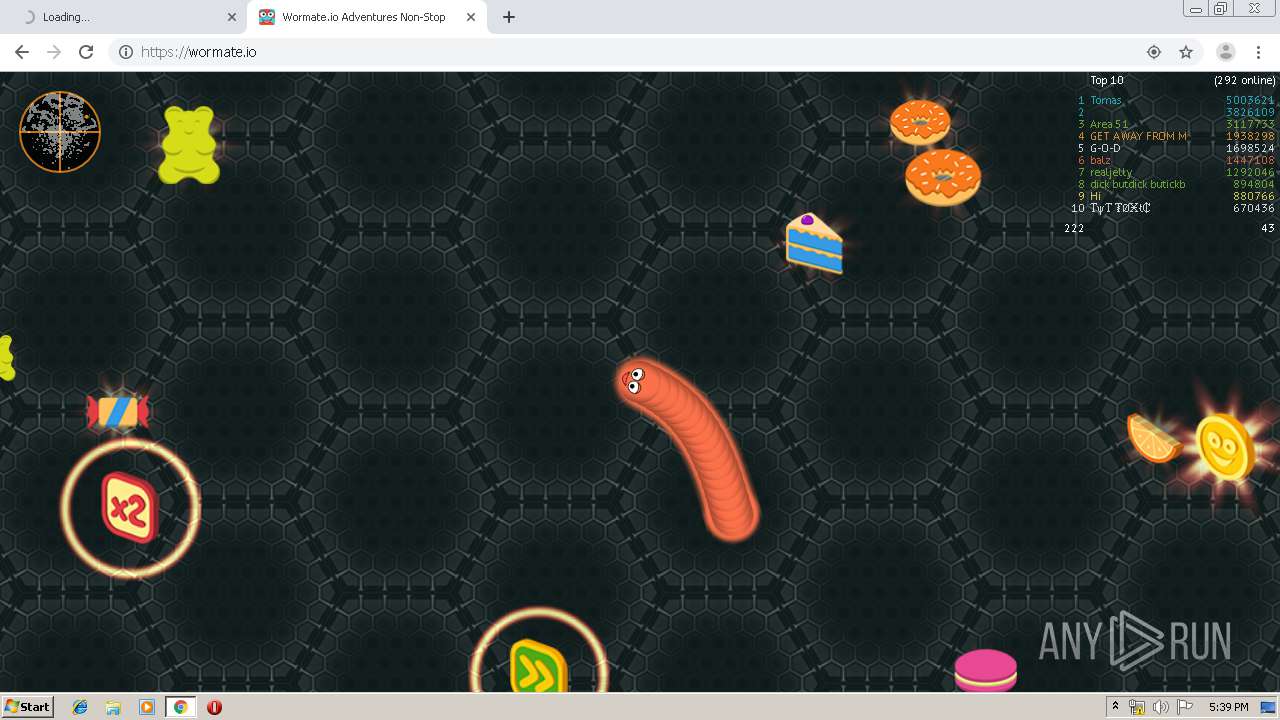Click the Chrome taskbar button

(x=180, y=707)
